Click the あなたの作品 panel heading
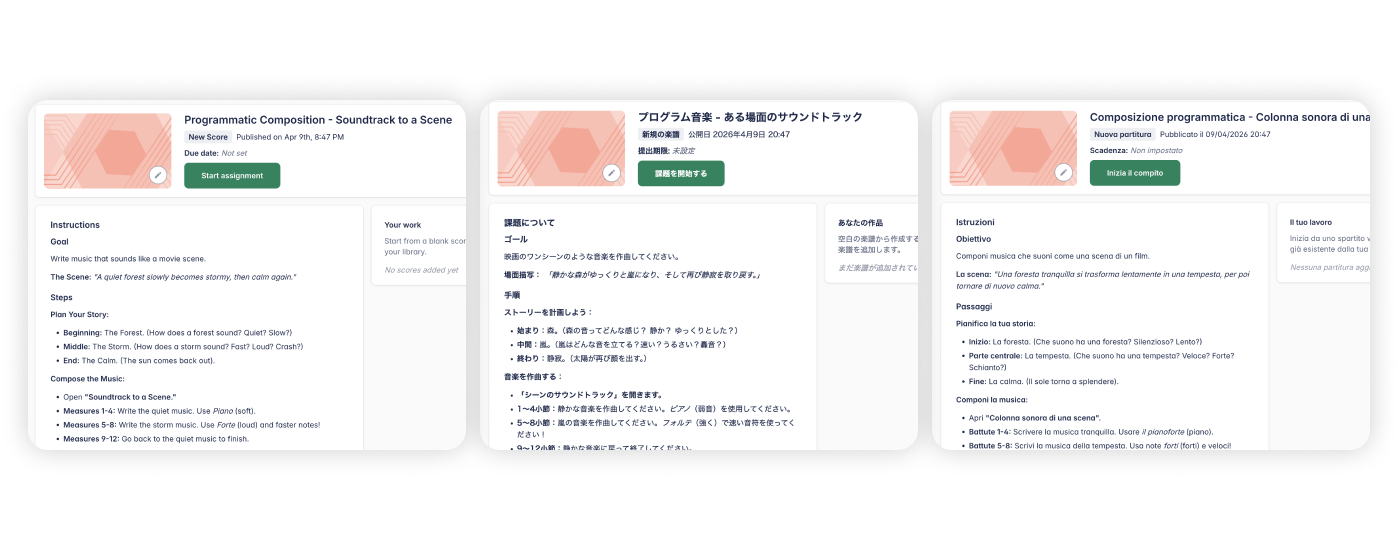 coord(860,223)
